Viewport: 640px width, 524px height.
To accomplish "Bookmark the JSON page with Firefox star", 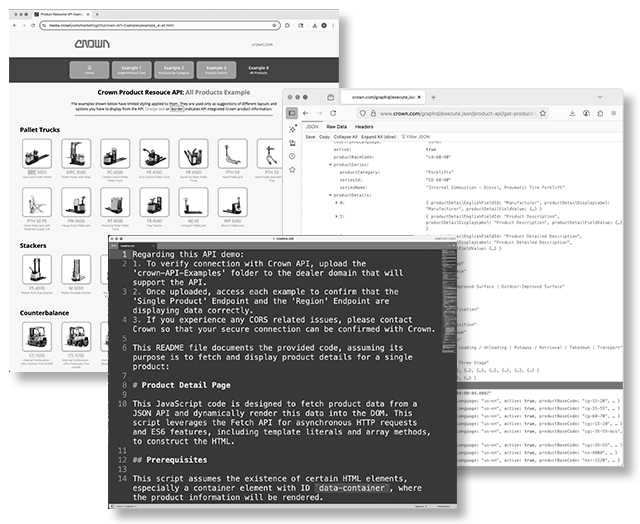I will click(x=543, y=113).
